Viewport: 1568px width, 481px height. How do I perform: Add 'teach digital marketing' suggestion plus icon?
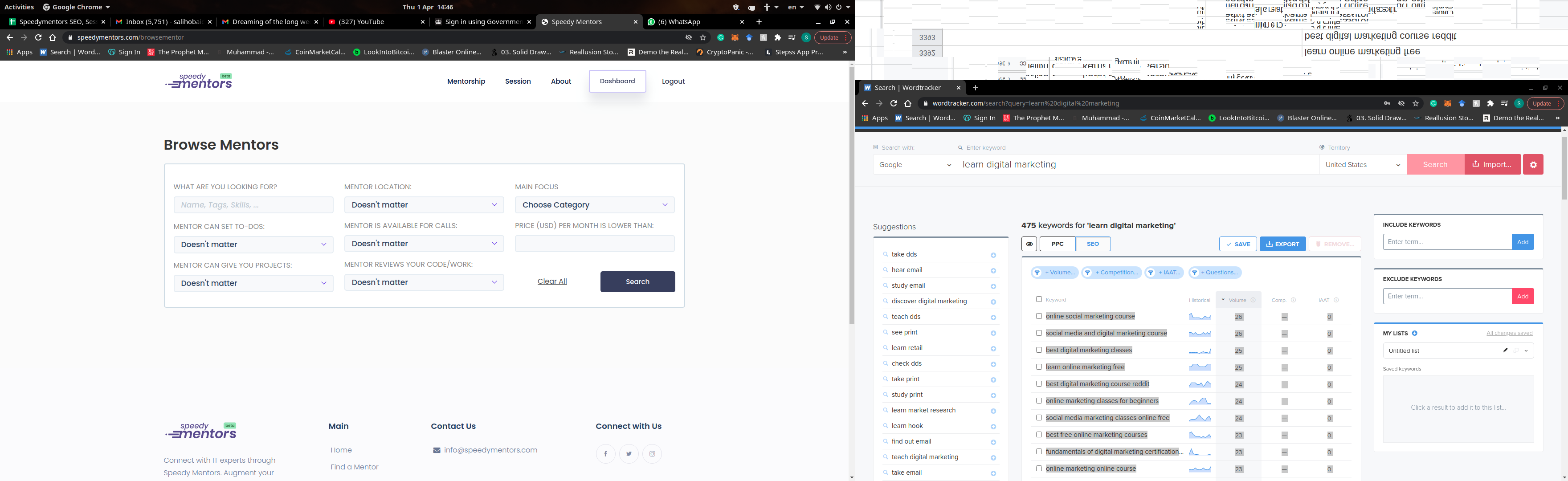993,458
